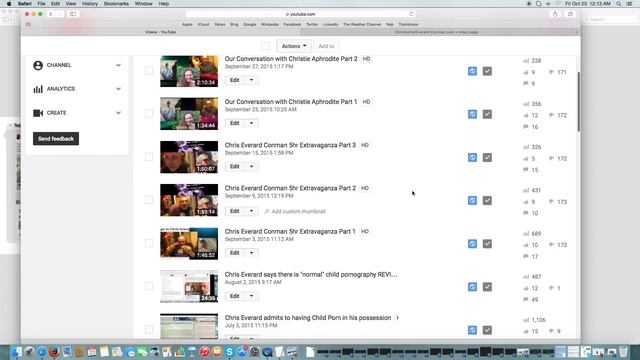Reload page using address bar refresh icon
640x360 pixels.
point(411,14)
